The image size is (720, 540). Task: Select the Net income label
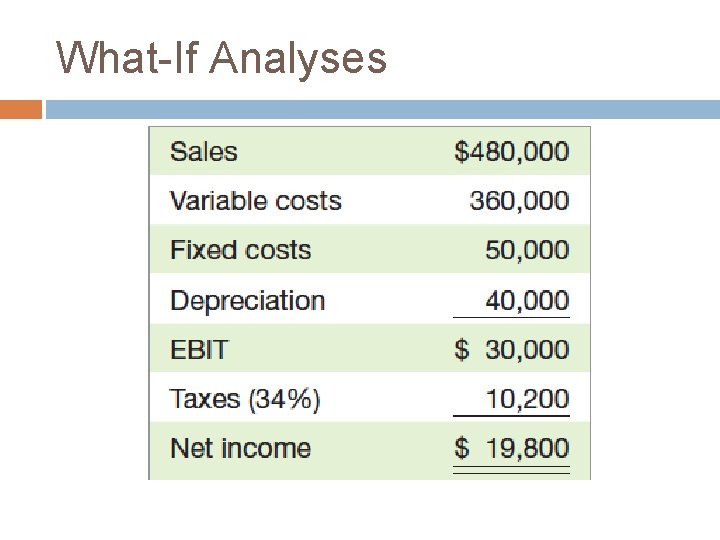coord(241,448)
